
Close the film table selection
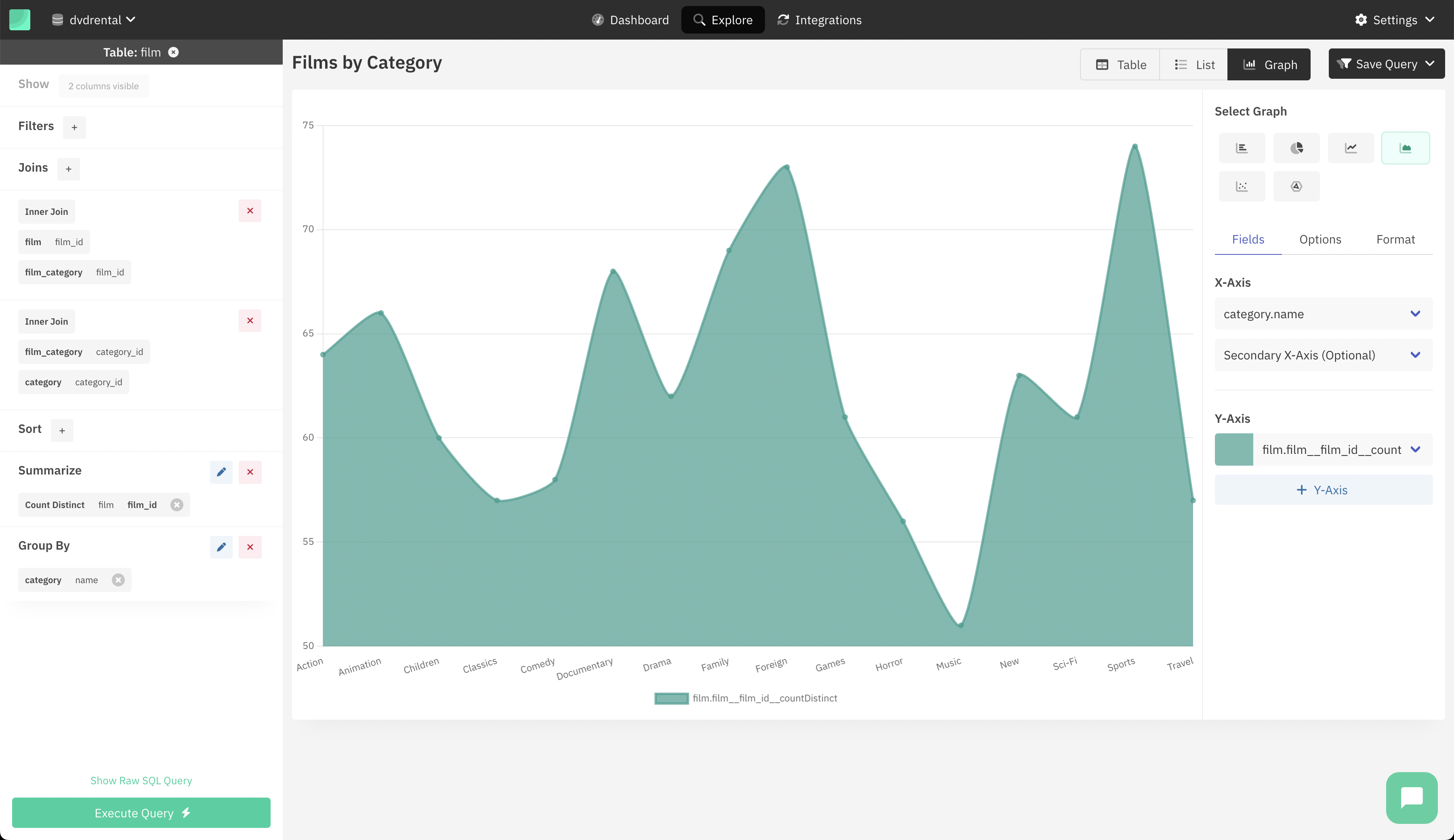173,52
